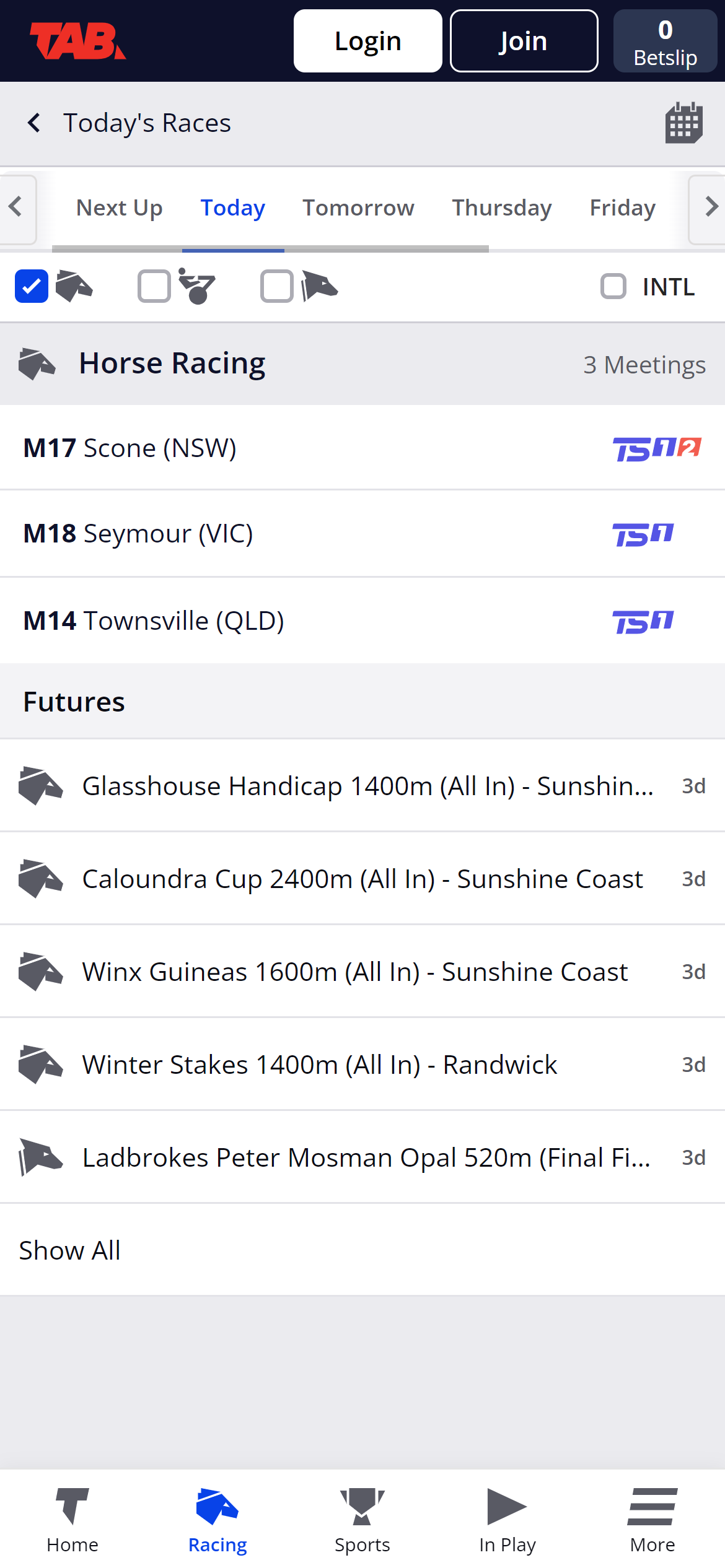
Task: Open the calendar date picker
Action: coord(683,123)
